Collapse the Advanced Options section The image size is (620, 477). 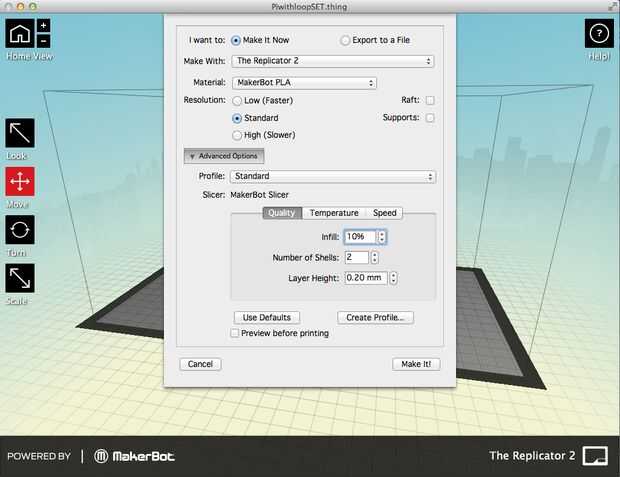click(x=224, y=156)
